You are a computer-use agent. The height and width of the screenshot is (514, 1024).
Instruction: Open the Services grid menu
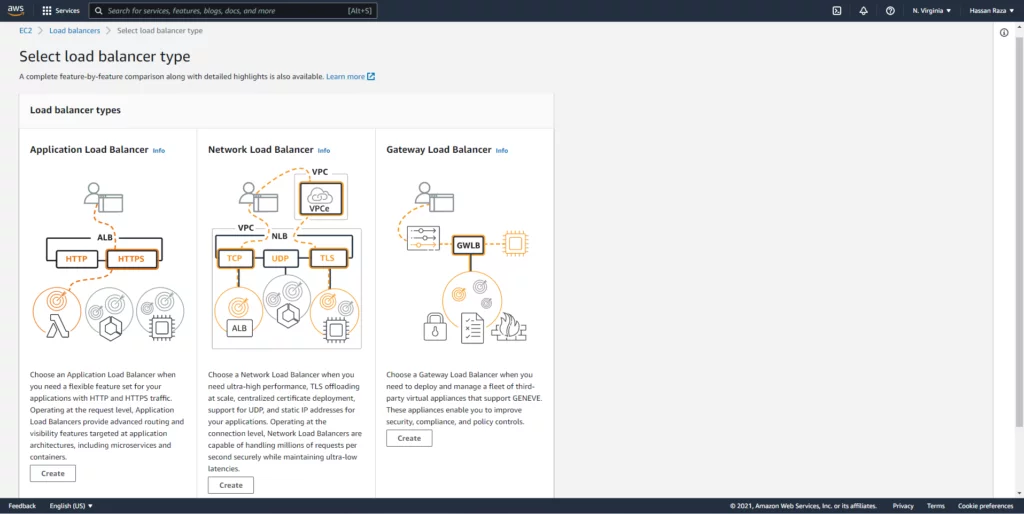(x=61, y=10)
